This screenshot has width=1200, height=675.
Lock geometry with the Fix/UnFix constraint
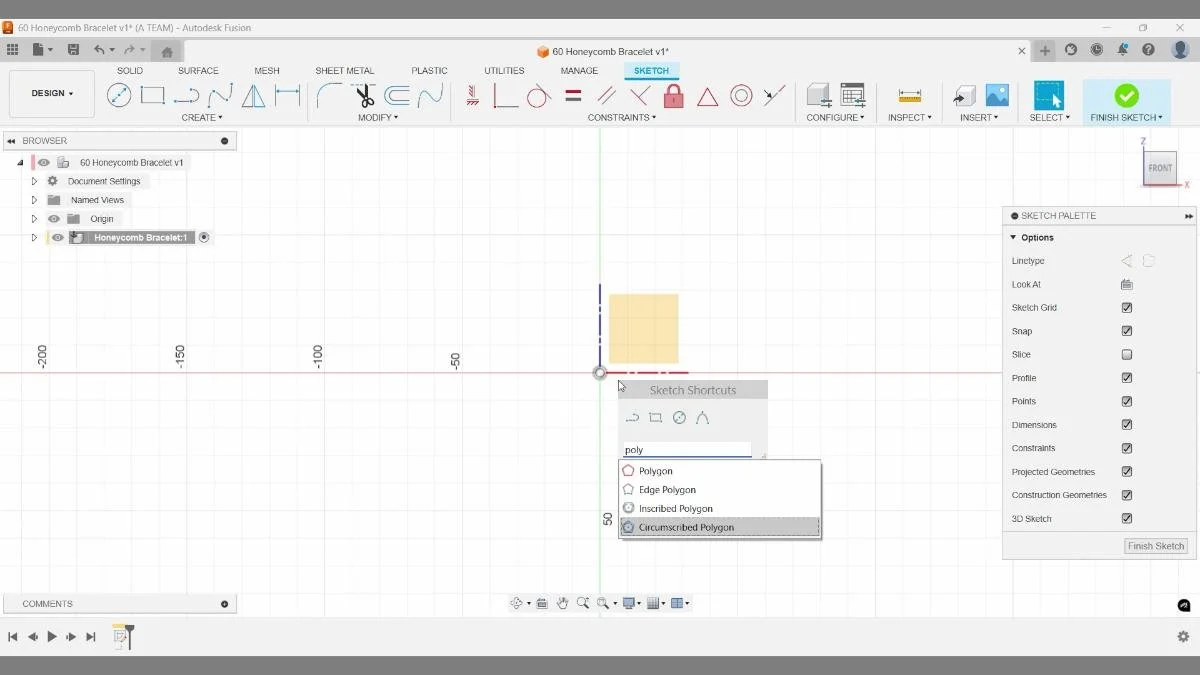coord(671,96)
